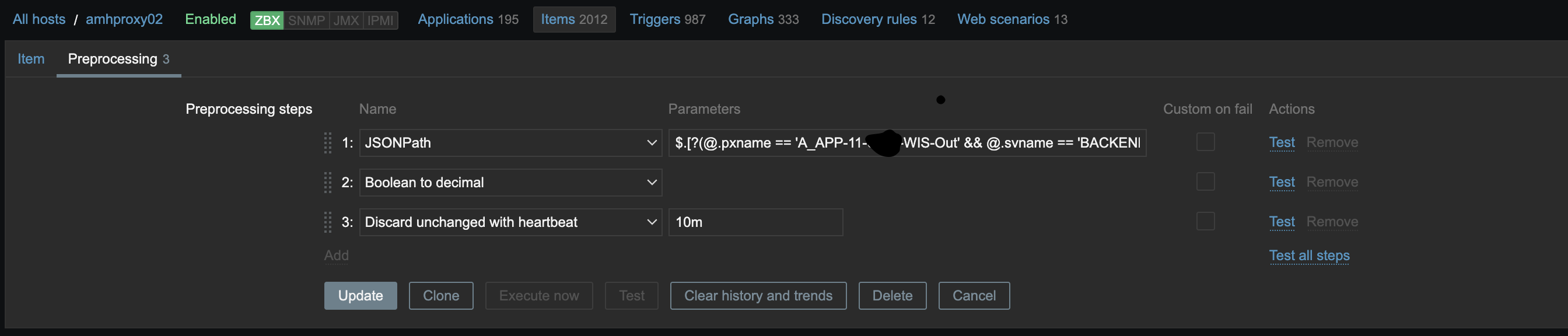Click Clear history and trends
The width and height of the screenshot is (1568, 336).
click(x=758, y=296)
